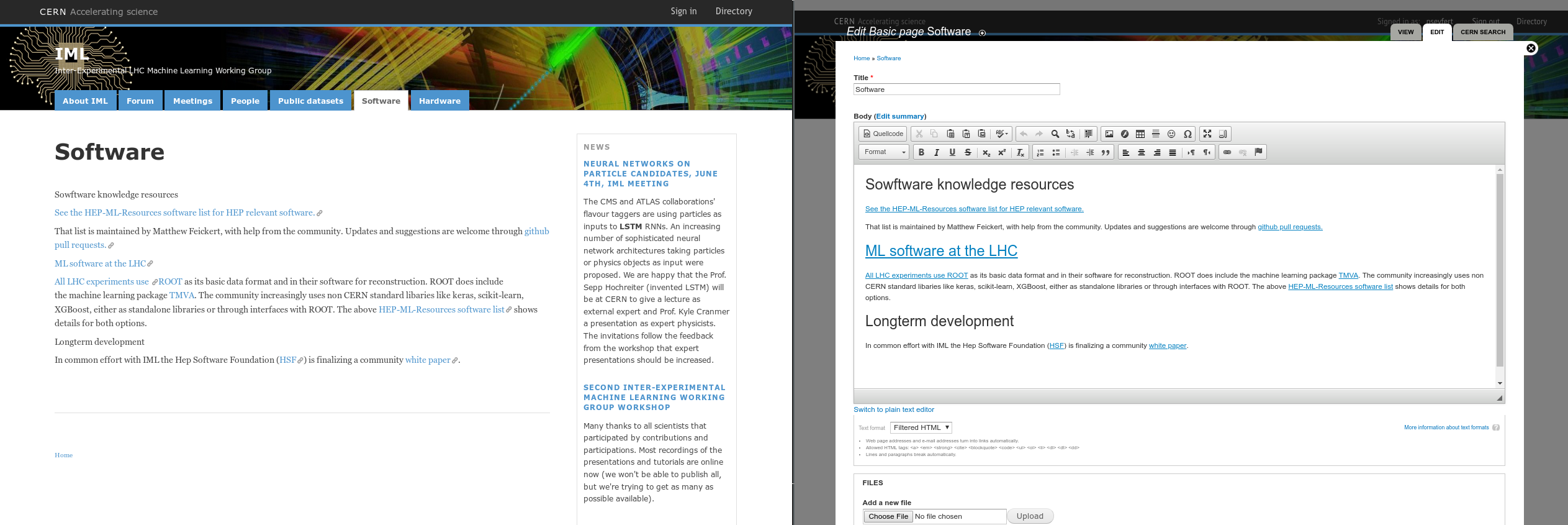
Task: Click left-to-right text direction icon
Action: [1191, 152]
